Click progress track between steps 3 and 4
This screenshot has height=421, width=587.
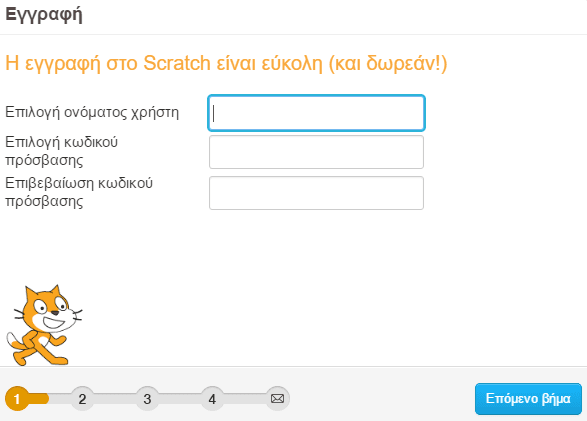pos(180,399)
